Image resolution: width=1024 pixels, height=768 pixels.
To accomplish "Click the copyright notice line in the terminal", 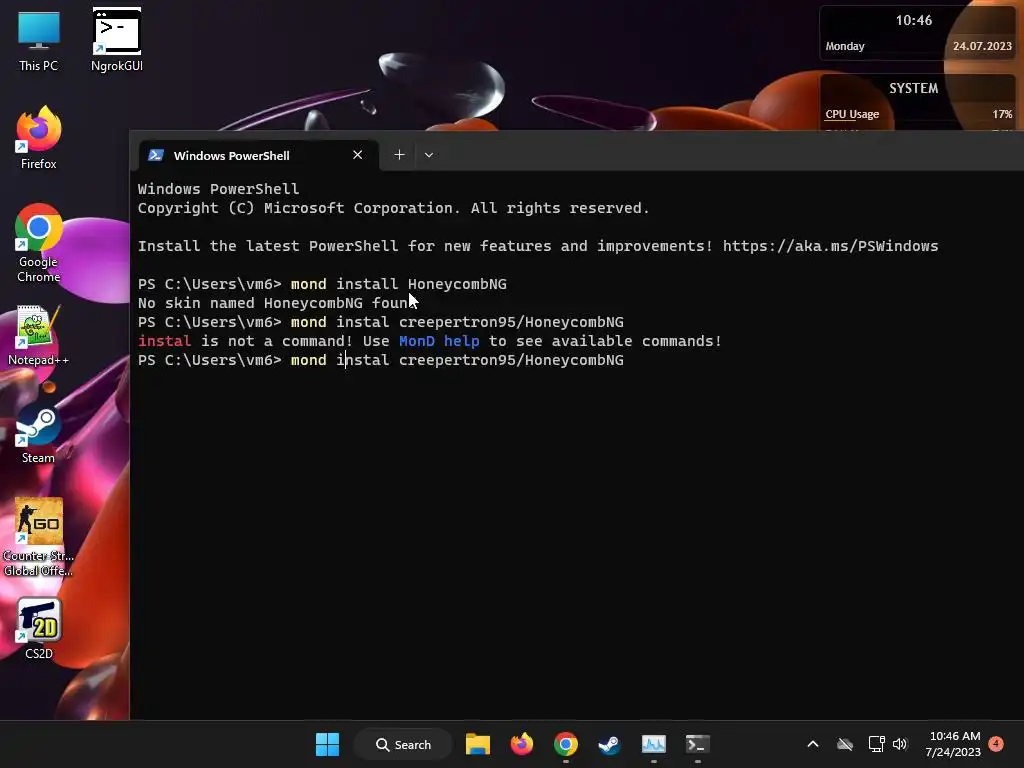I will [x=394, y=208].
